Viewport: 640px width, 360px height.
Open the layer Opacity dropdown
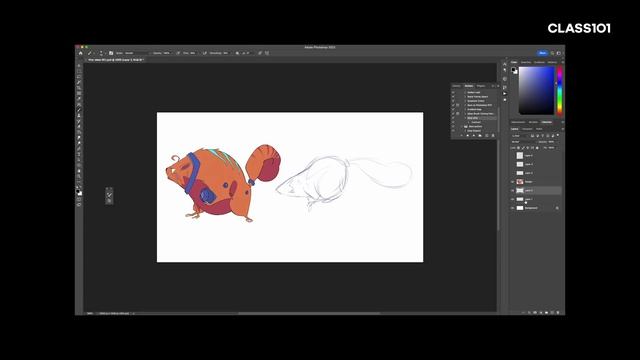pyautogui.click(x=553, y=142)
